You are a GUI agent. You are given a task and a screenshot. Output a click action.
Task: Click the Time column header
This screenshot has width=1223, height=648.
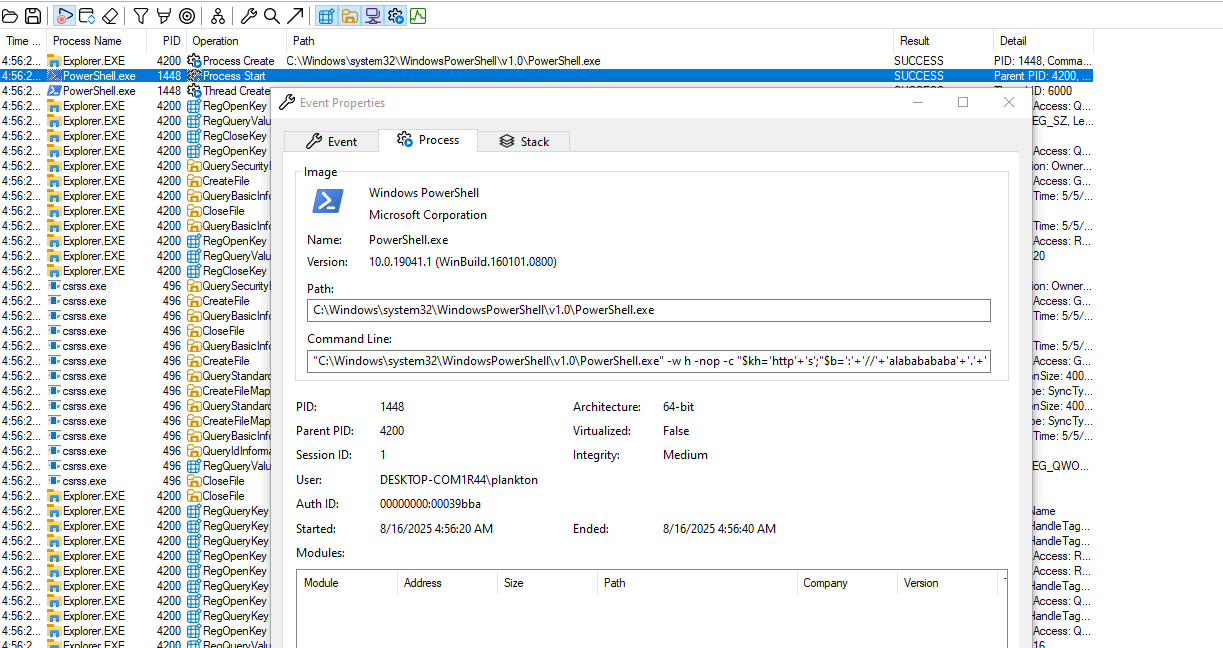[23, 41]
